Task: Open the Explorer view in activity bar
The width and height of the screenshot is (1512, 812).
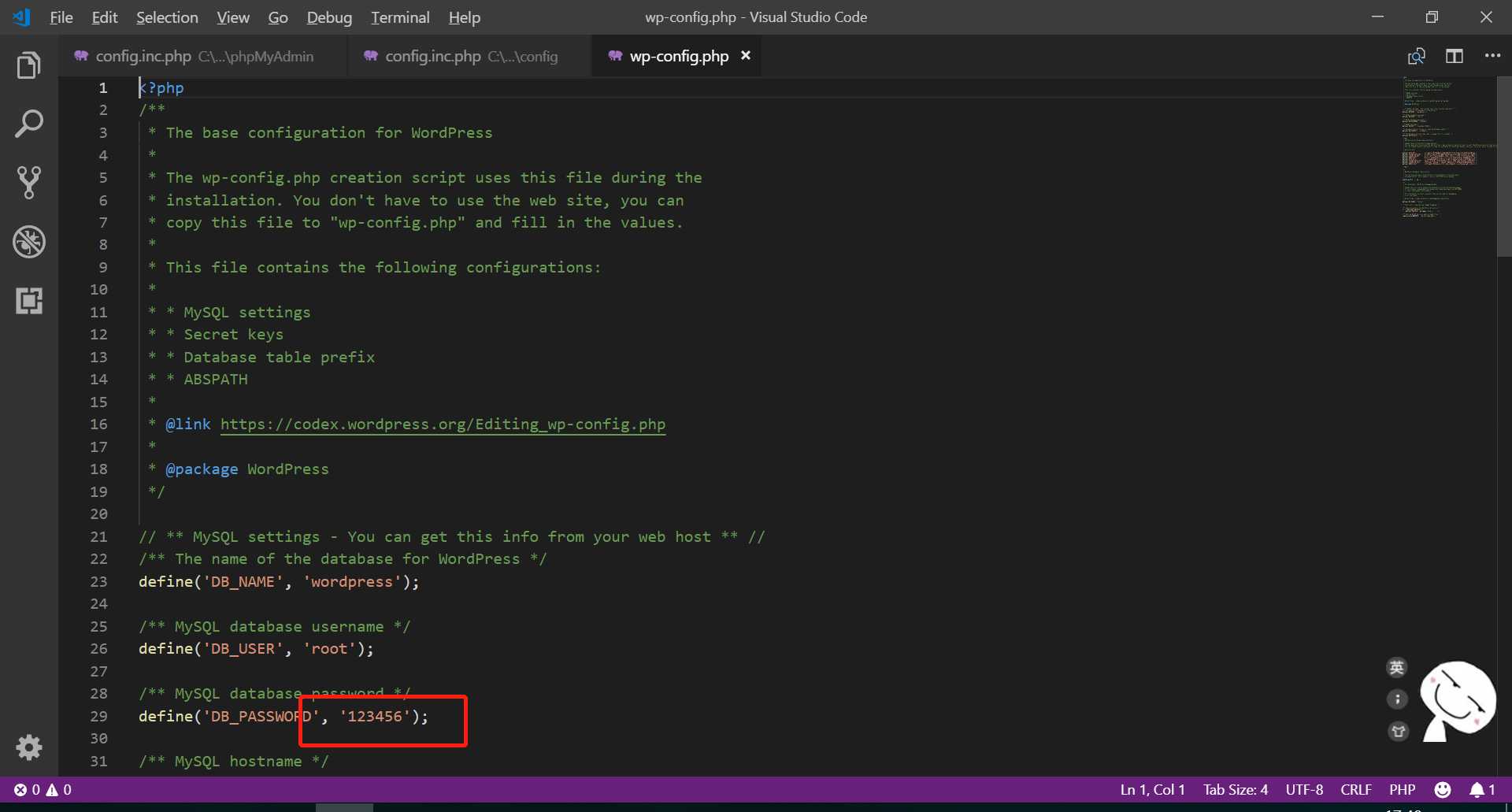Action: pos(29,65)
